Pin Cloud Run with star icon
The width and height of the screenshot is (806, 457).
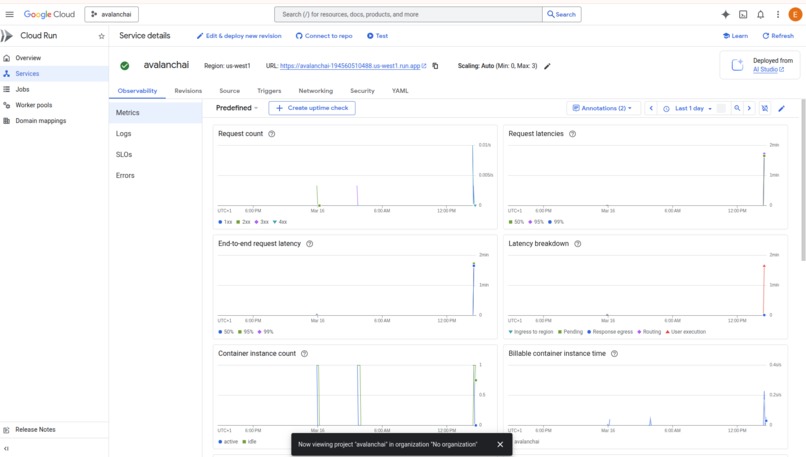[x=101, y=36]
